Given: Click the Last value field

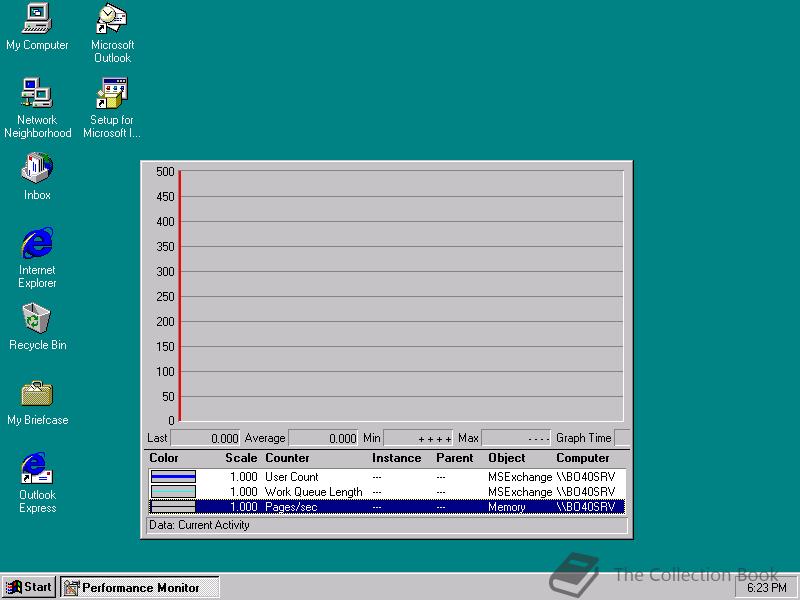Looking at the screenshot, I should (205, 438).
